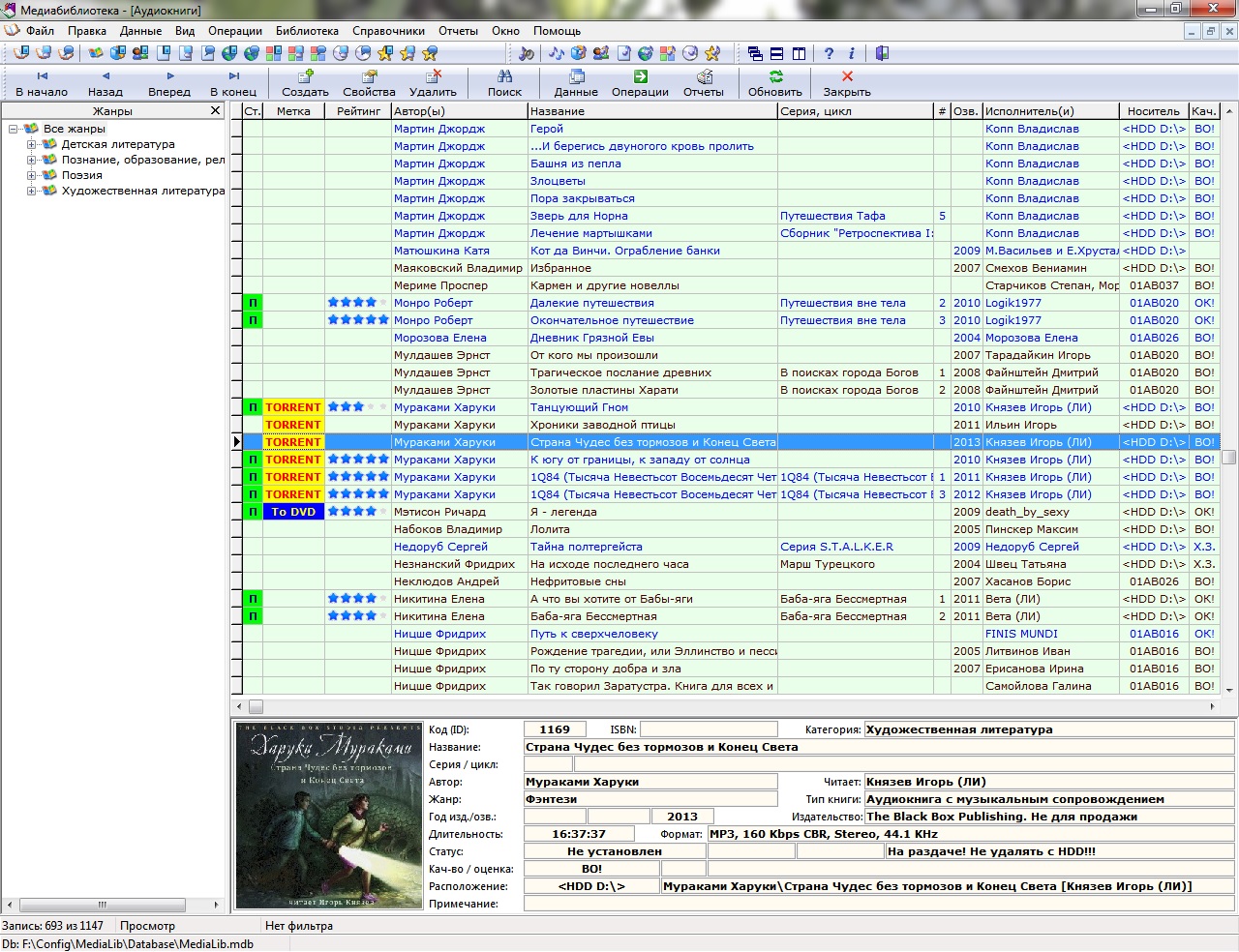Click the blue question mark help icon
1239x952 pixels.
pos(829,54)
